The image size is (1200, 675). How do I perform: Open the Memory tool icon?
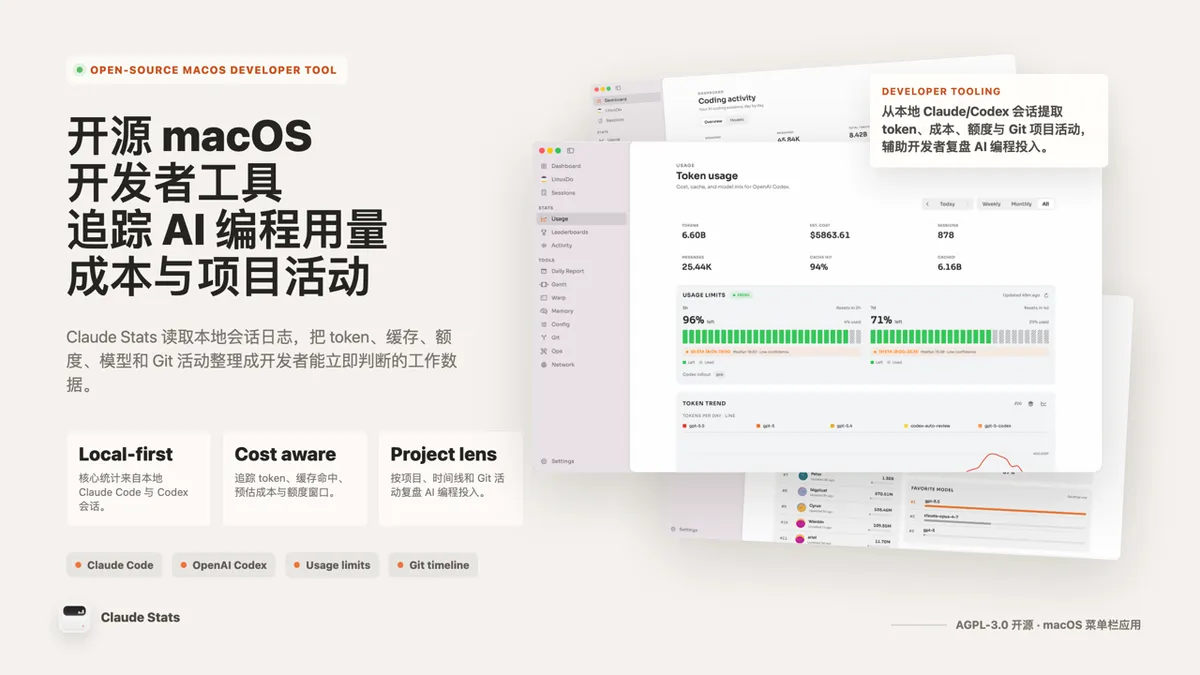(x=544, y=311)
